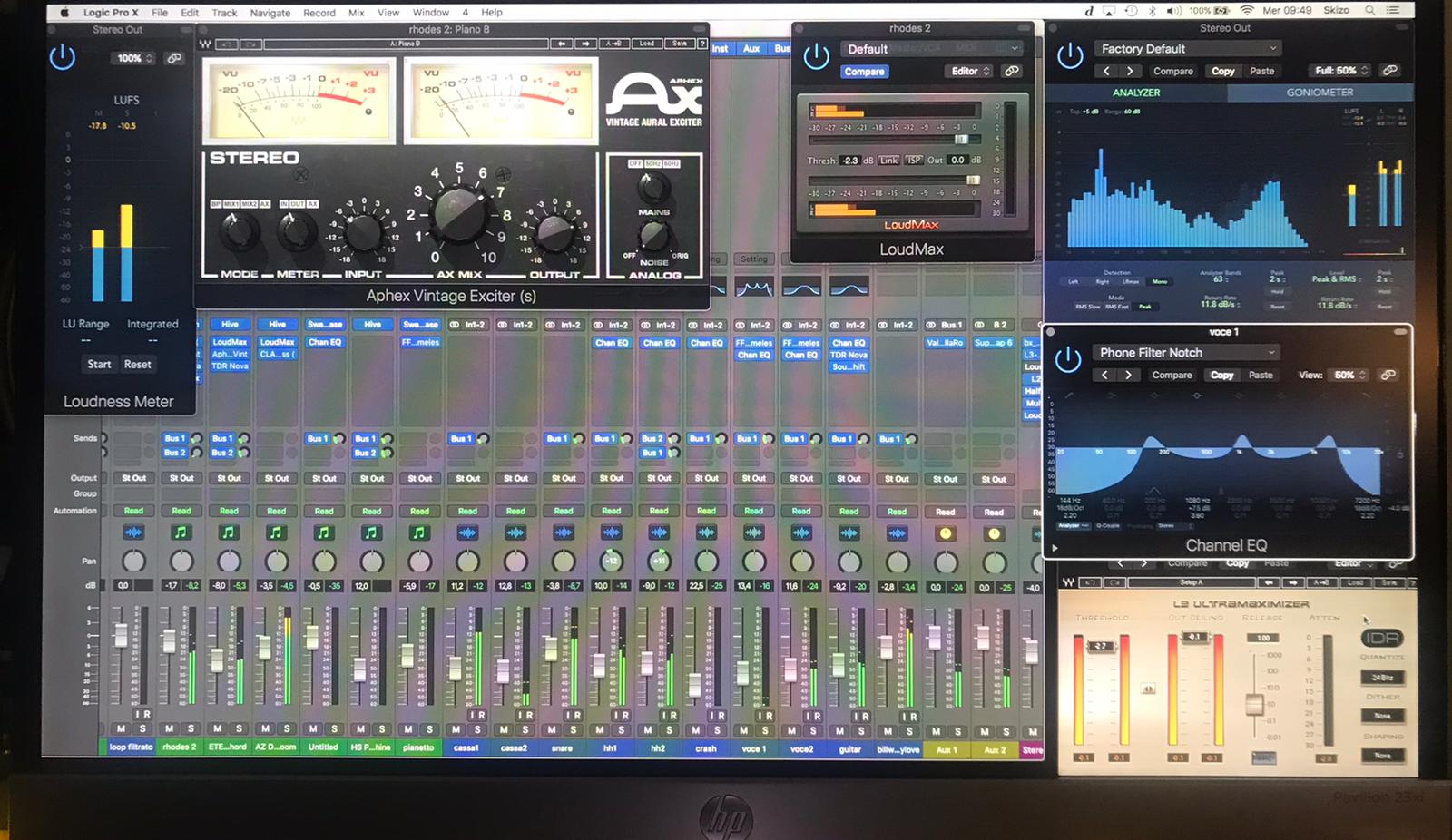This screenshot has width=1452, height=840.
Task: Go to previous preset in Aphex Exciter
Action: pos(562,44)
